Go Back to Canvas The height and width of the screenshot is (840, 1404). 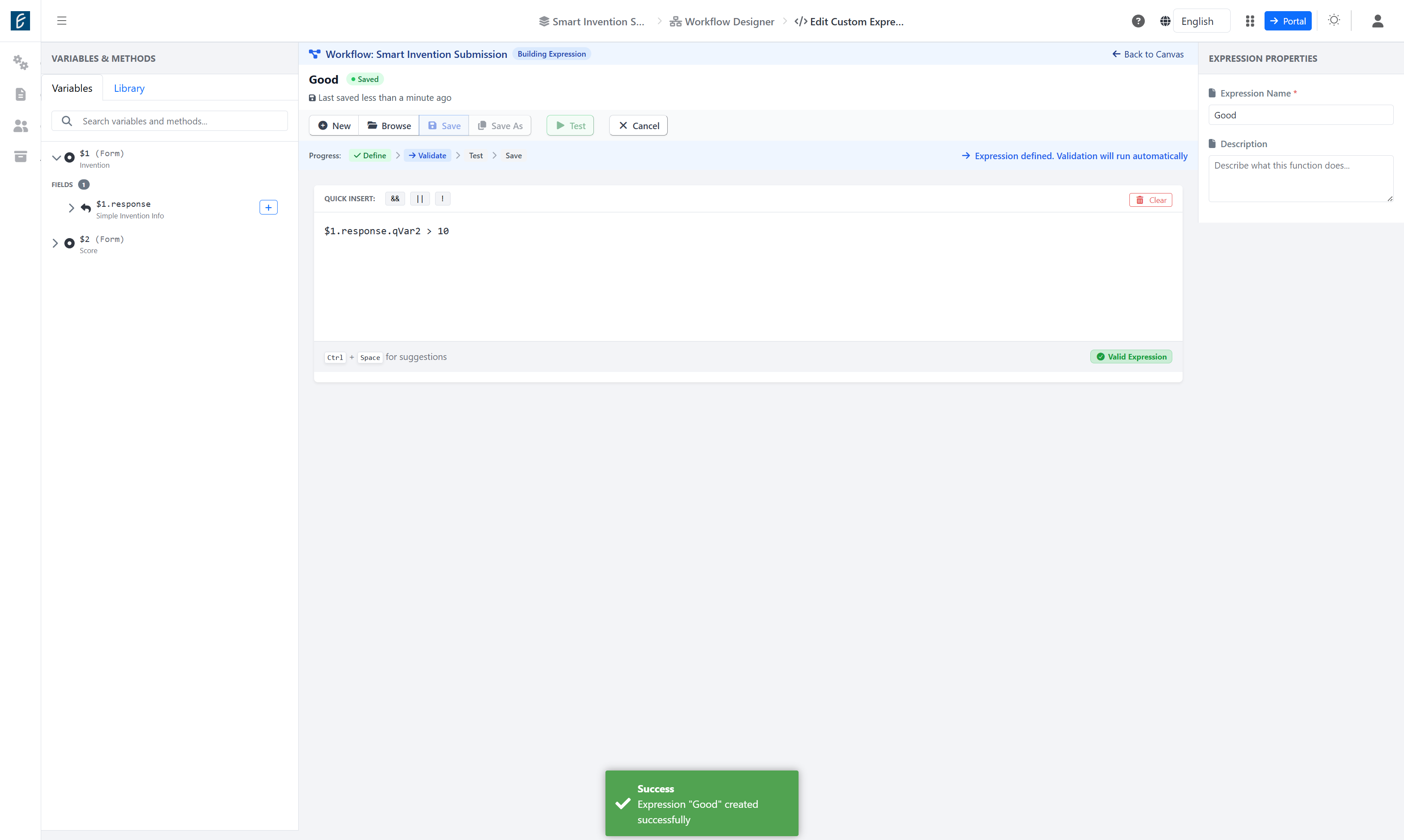pos(1148,54)
